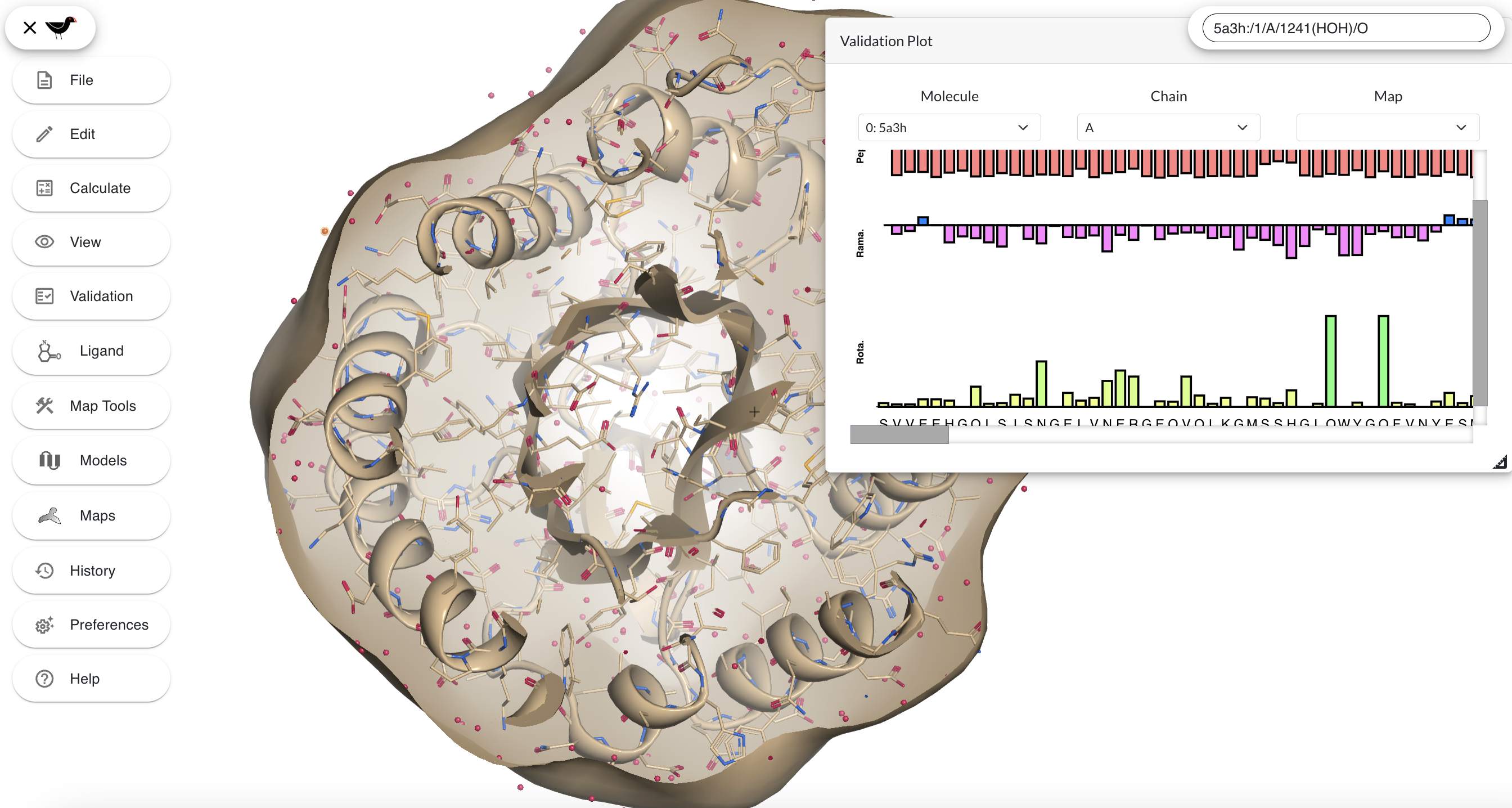1512x808 pixels.
Task: Open the Validation menu
Action: (x=91, y=296)
